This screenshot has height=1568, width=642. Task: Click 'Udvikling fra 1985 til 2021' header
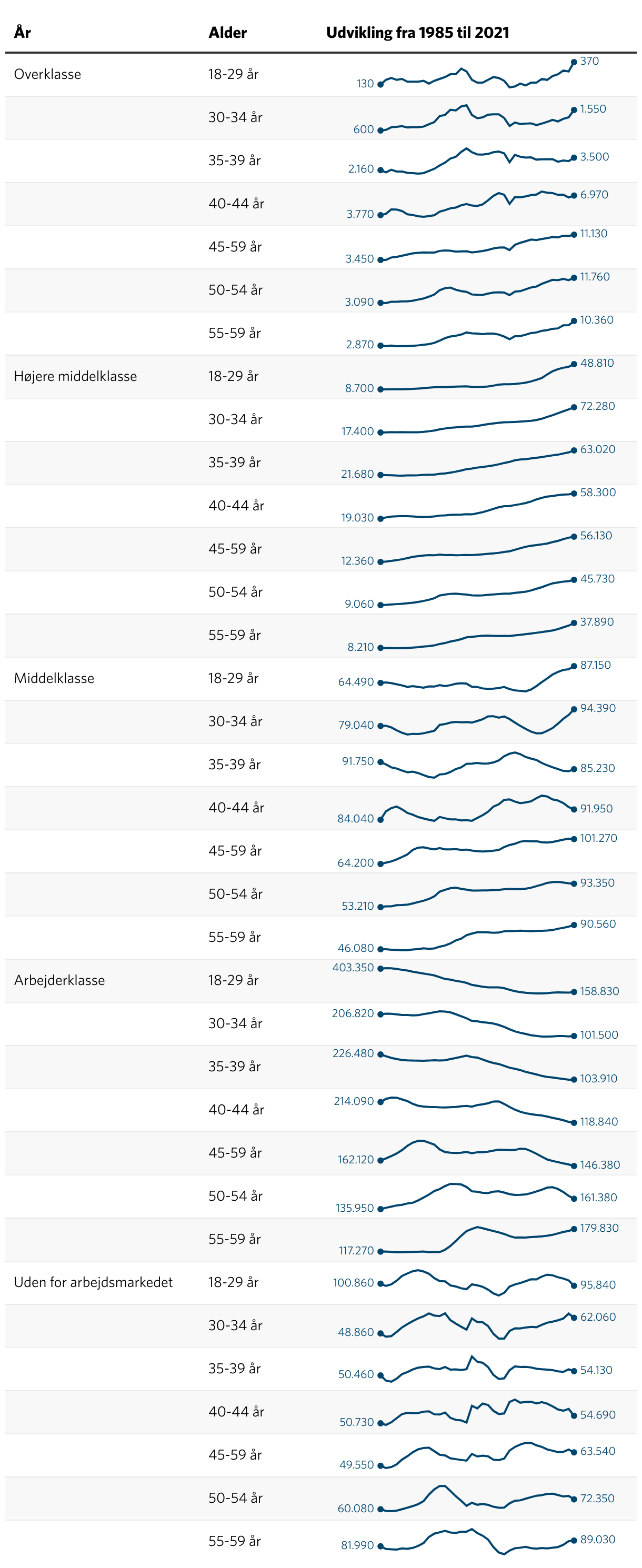[x=417, y=32]
